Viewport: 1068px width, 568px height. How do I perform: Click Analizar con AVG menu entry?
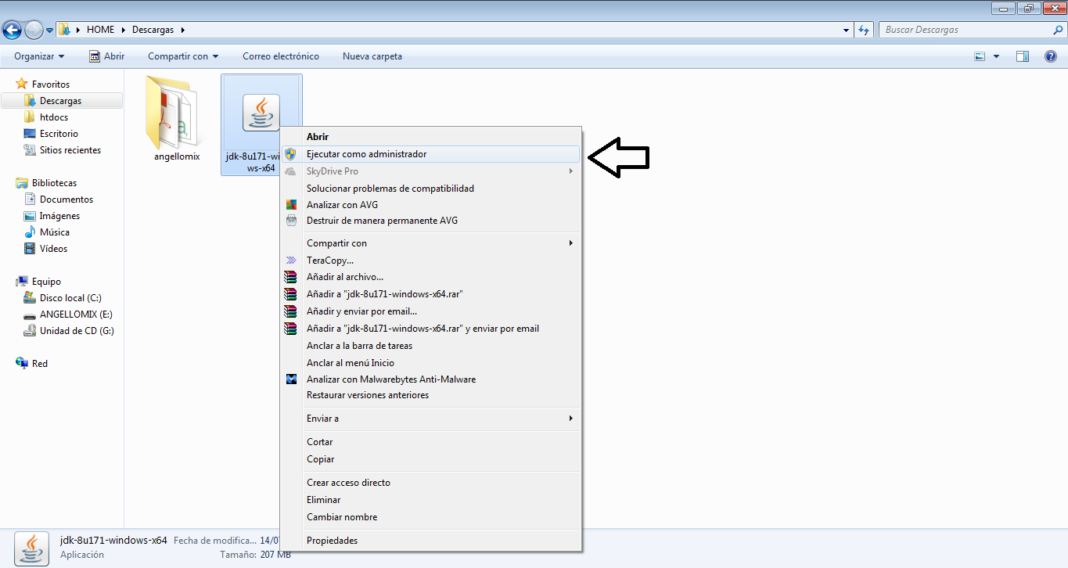pos(342,204)
